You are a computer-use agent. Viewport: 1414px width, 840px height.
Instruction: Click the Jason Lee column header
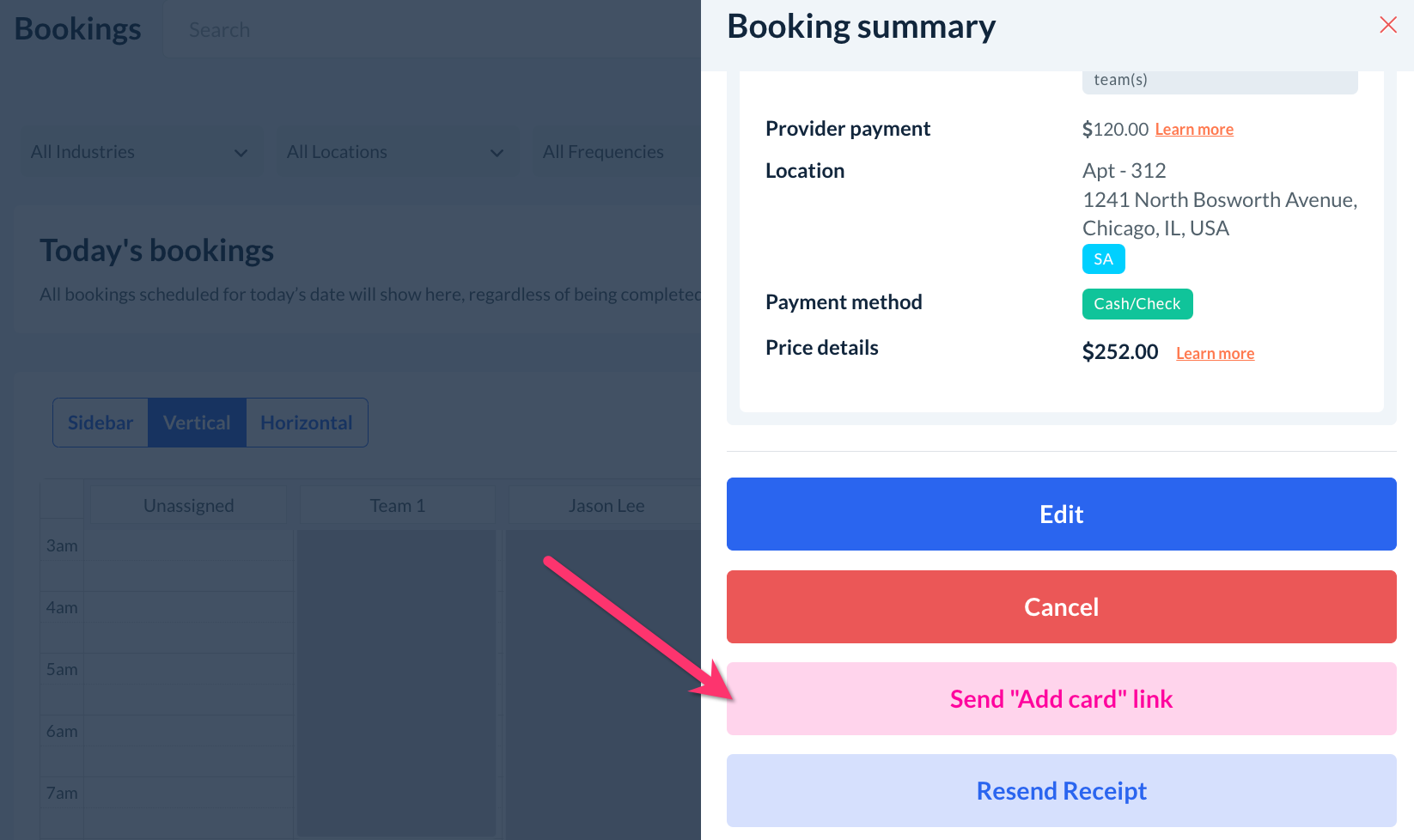click(606, 506)
